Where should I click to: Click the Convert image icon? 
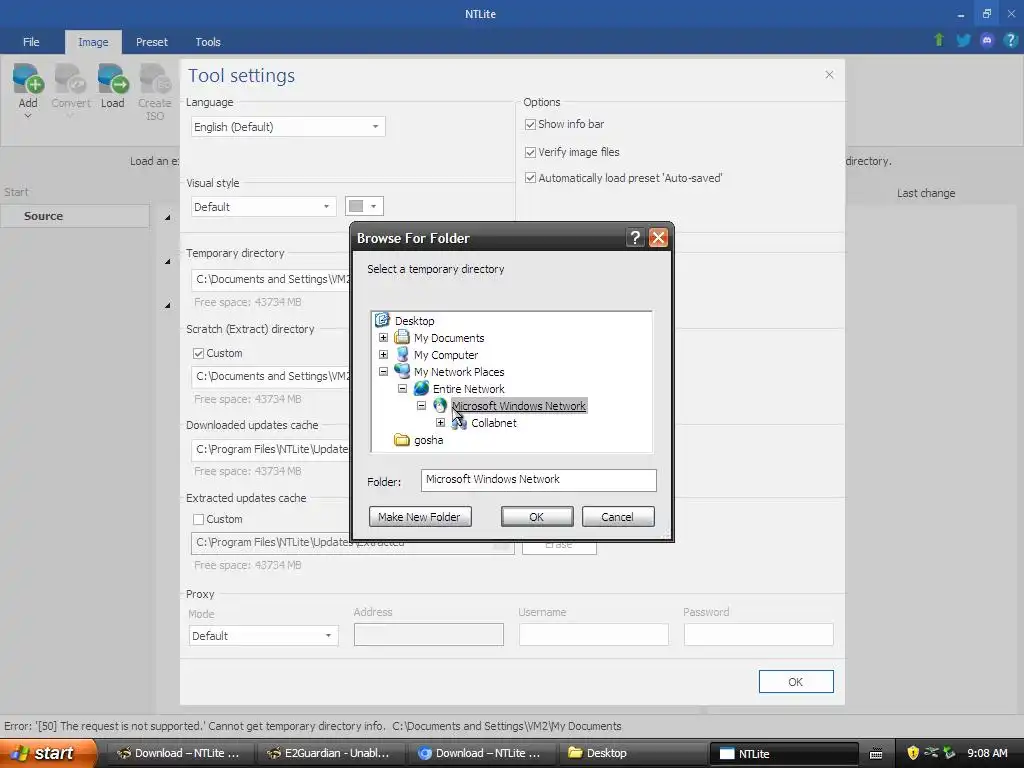pyautogui.click(x=71, y=79)
